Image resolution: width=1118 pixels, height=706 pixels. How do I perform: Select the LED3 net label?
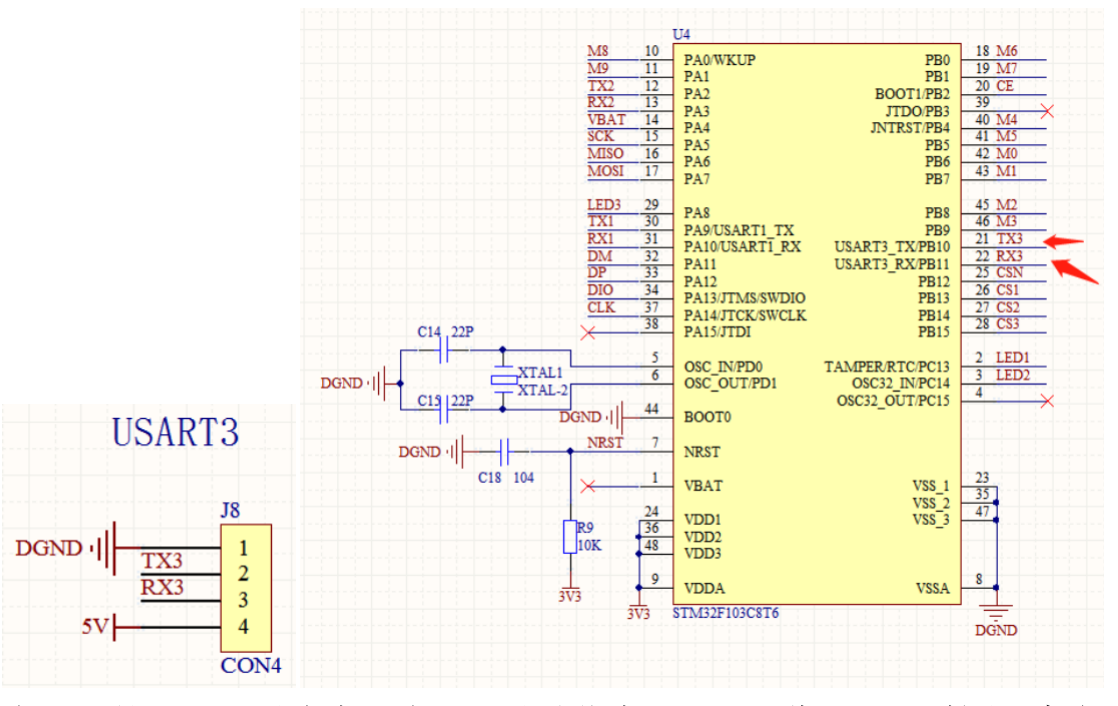click(x=604, y=205)
